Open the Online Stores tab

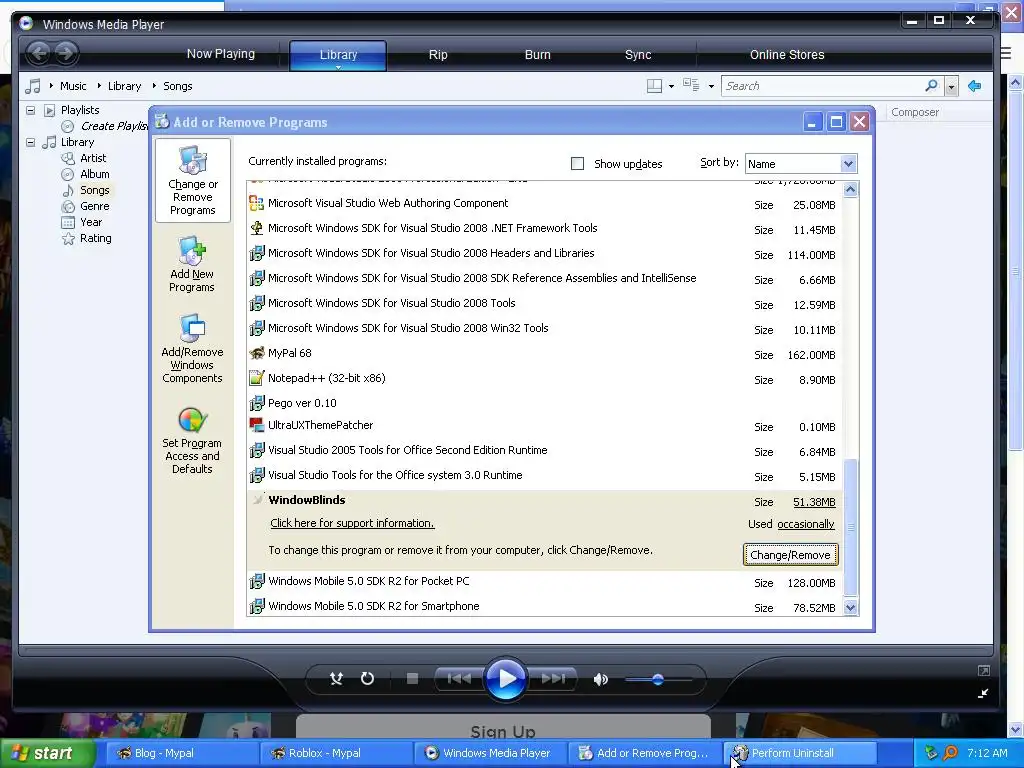coord(787,55)
